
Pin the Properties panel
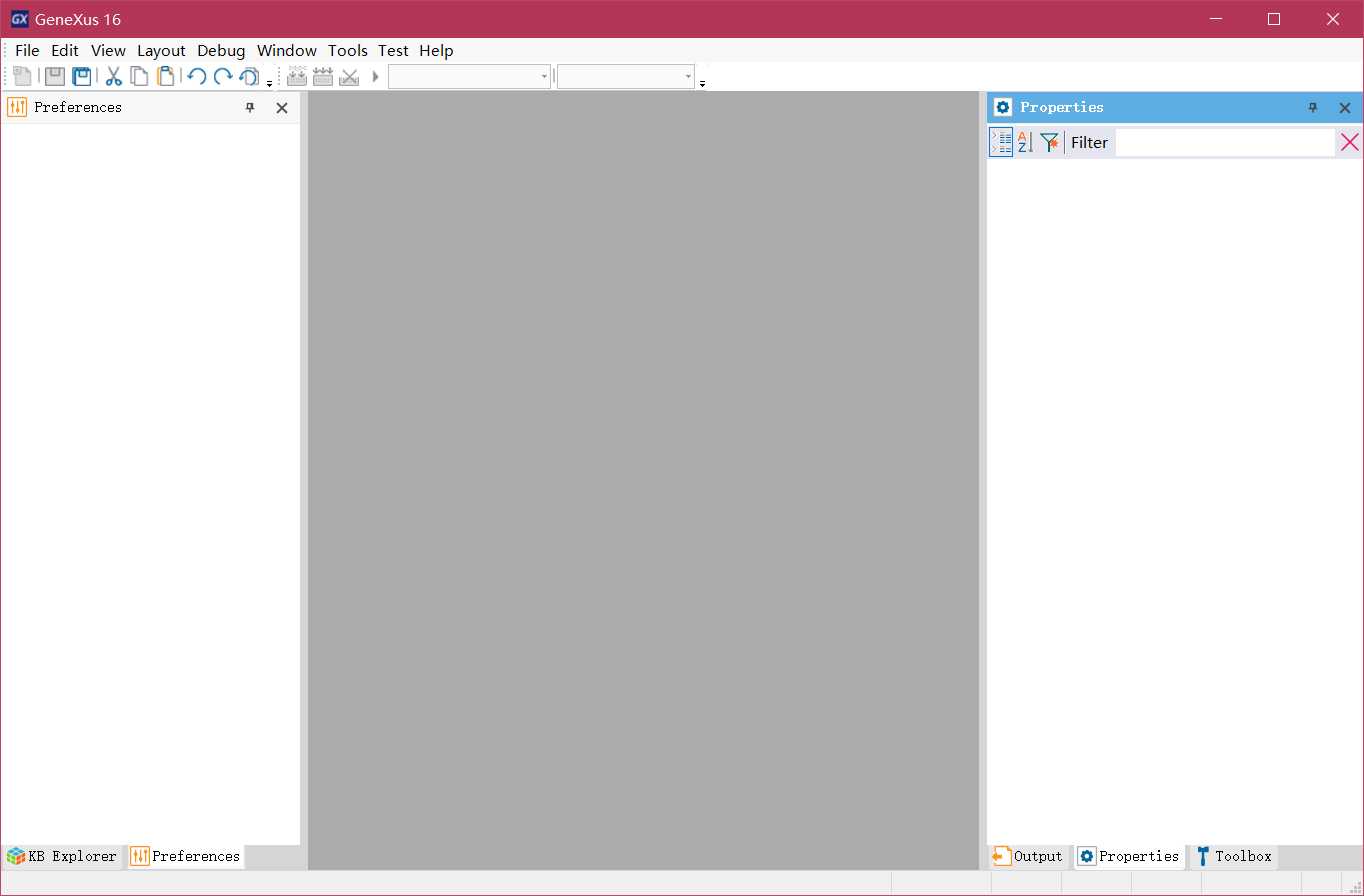point(1313,107)
